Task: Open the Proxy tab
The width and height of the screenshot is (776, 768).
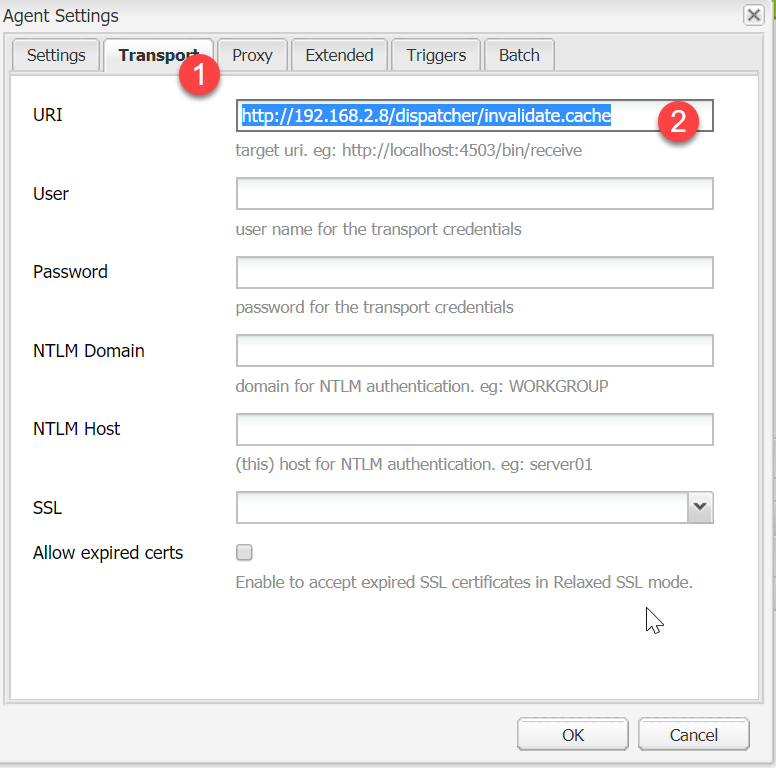Action: point(252,55)
